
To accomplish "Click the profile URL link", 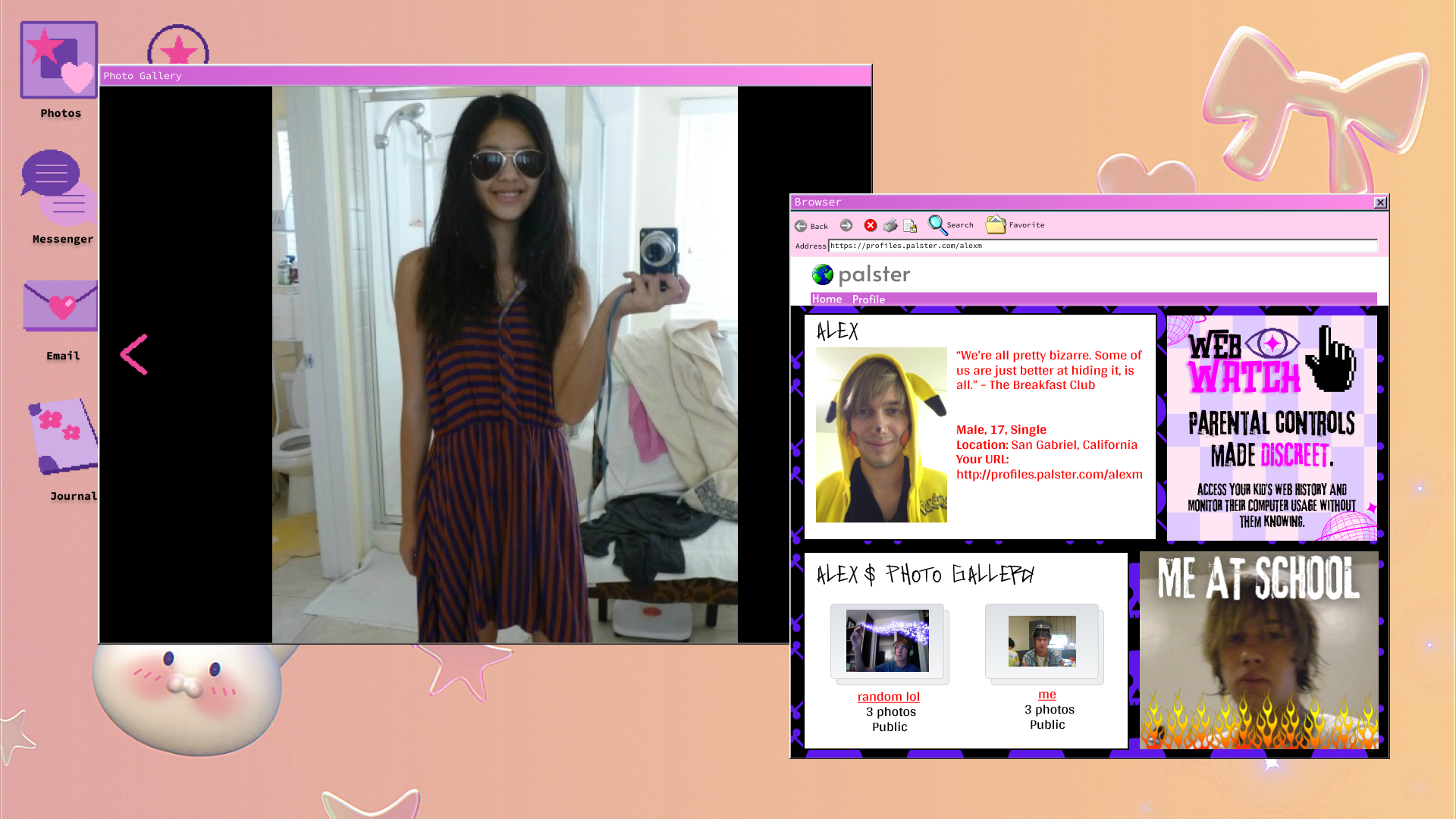I will click(x=1049, y=474).
